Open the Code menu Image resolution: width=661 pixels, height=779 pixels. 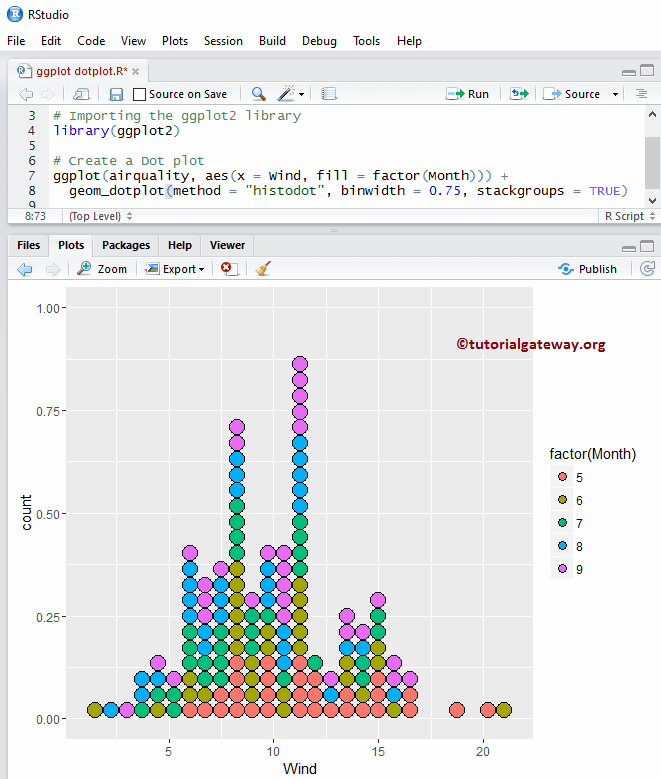click(91, 41)
